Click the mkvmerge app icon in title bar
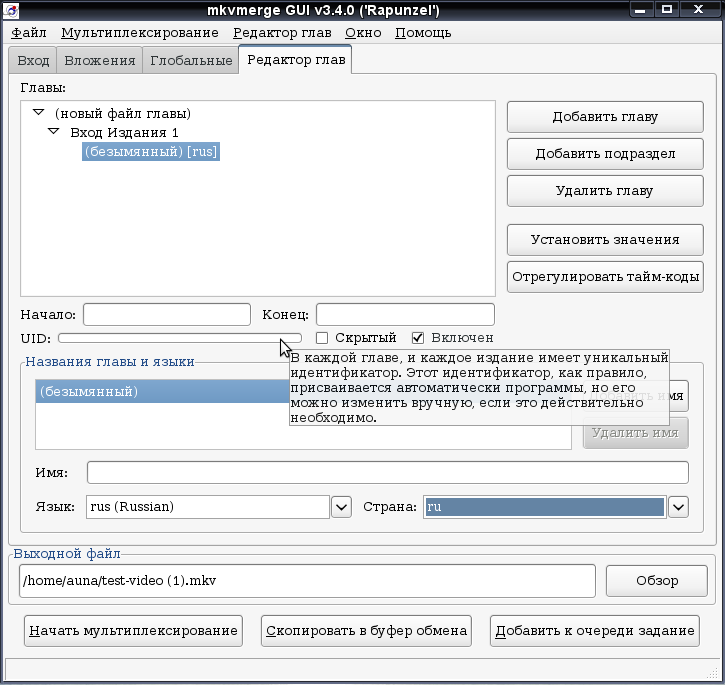This screenshot has height=685, width=725. click(x=11, y=10)
